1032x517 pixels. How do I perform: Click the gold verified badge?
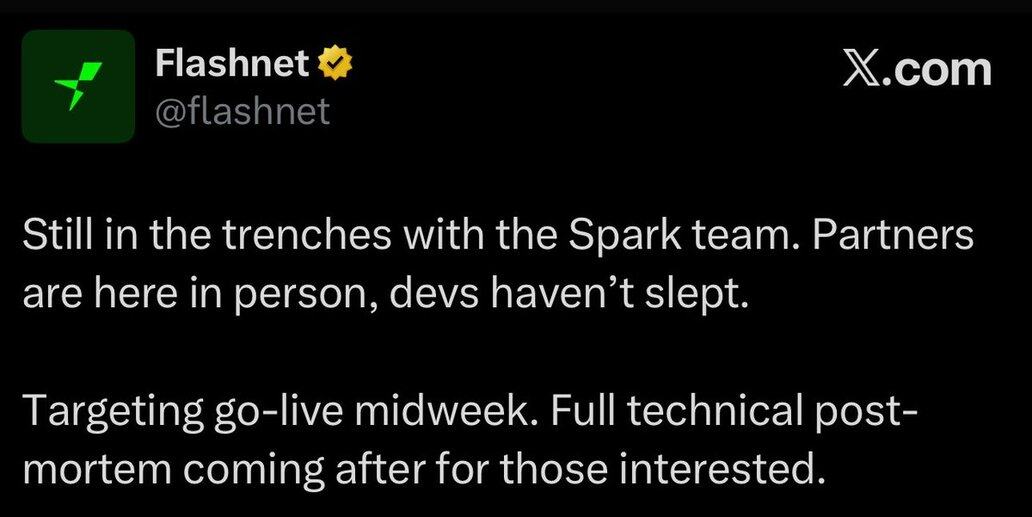pyautogui.click(x=335, y=65)
